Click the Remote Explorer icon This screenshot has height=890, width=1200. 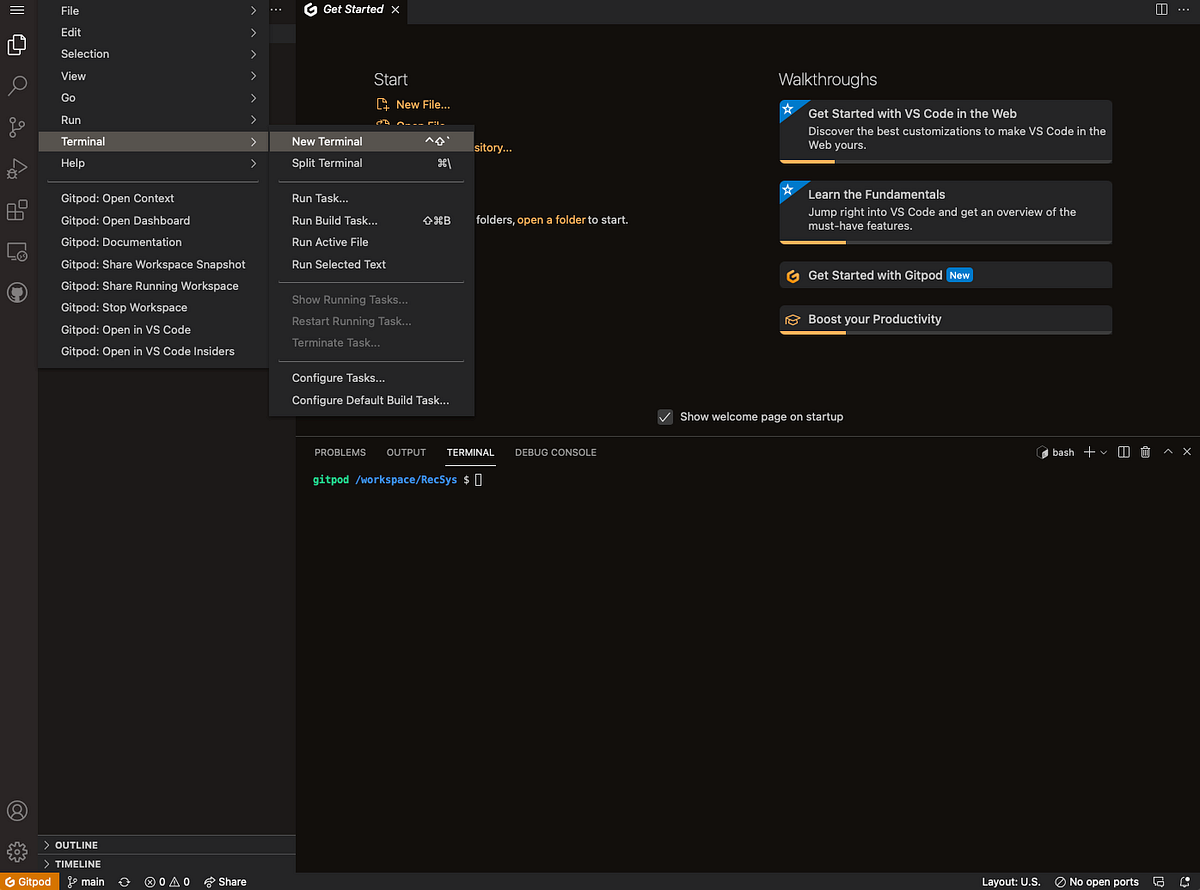[x=16, y=252]
